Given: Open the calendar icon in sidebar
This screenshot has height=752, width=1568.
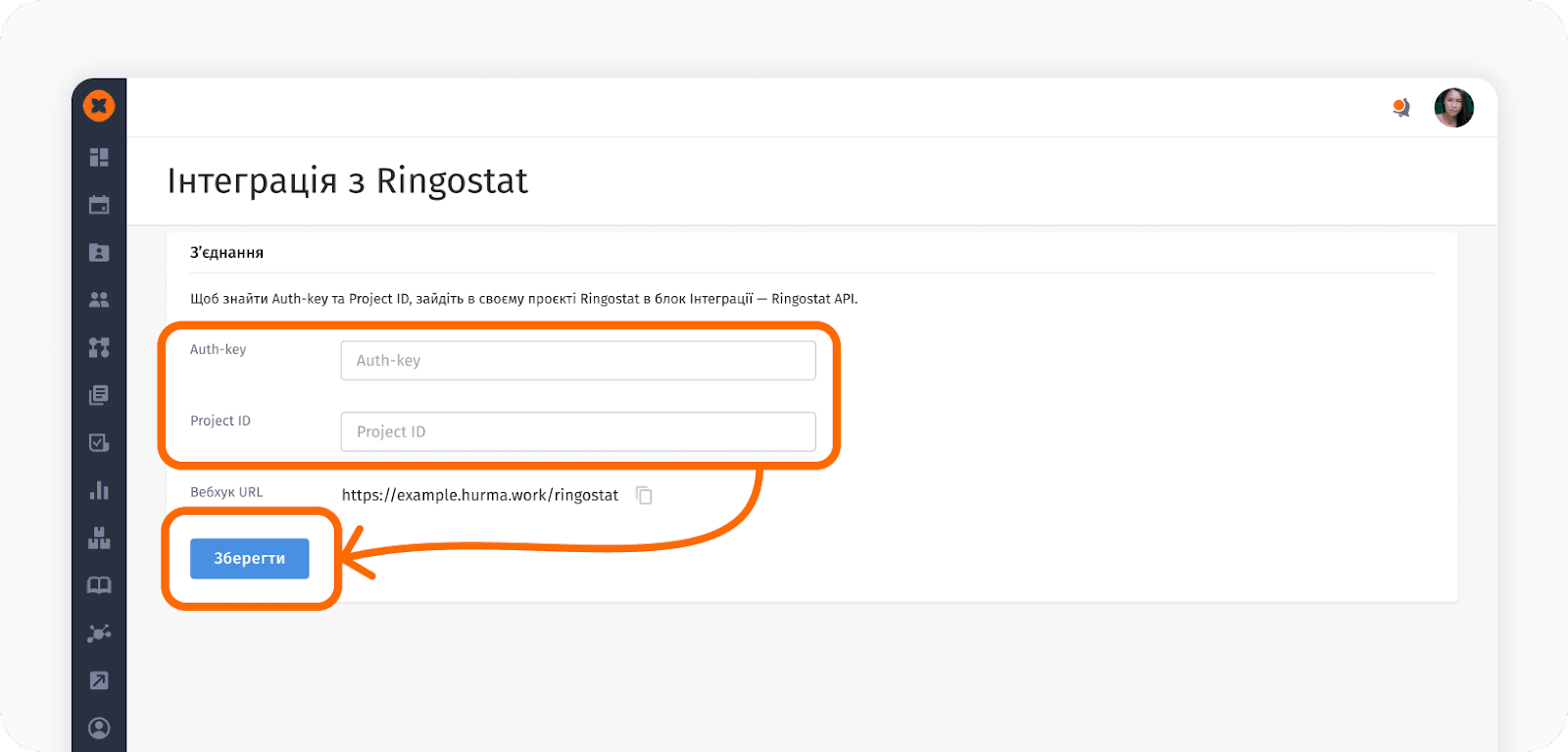Looking at the screenshot, I should pyautogui.click(x=99, y=205).
